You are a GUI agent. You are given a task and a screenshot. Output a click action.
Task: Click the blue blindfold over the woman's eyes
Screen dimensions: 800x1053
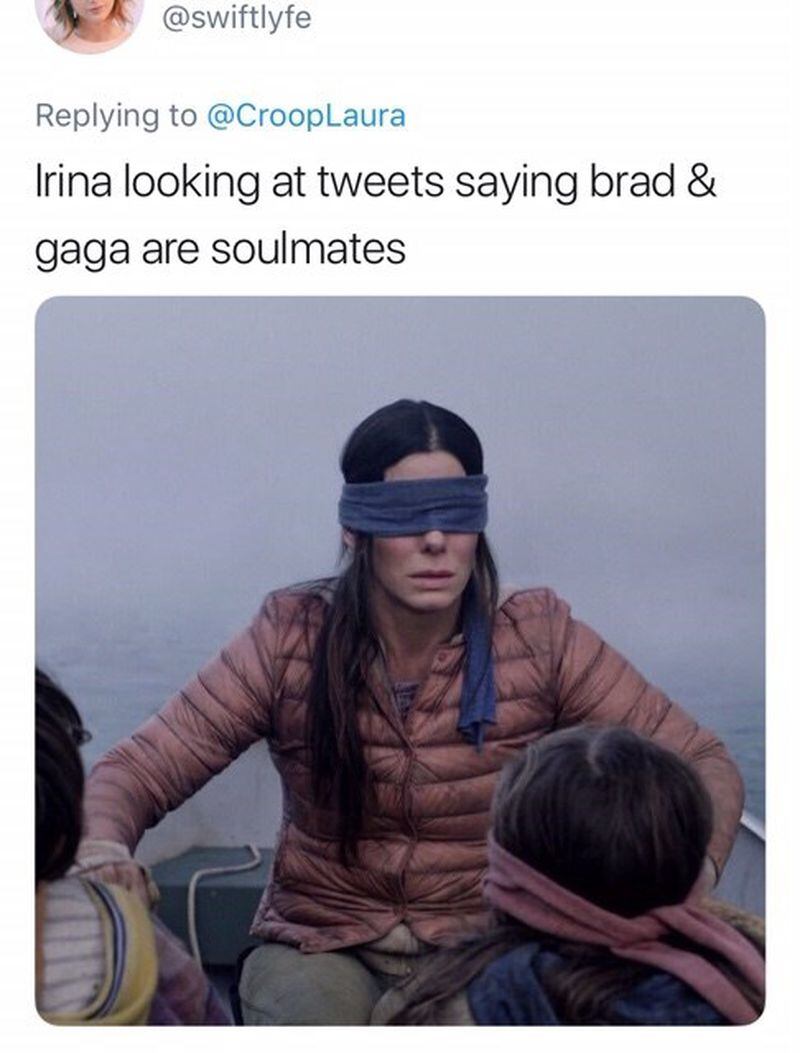pos(413,504)
